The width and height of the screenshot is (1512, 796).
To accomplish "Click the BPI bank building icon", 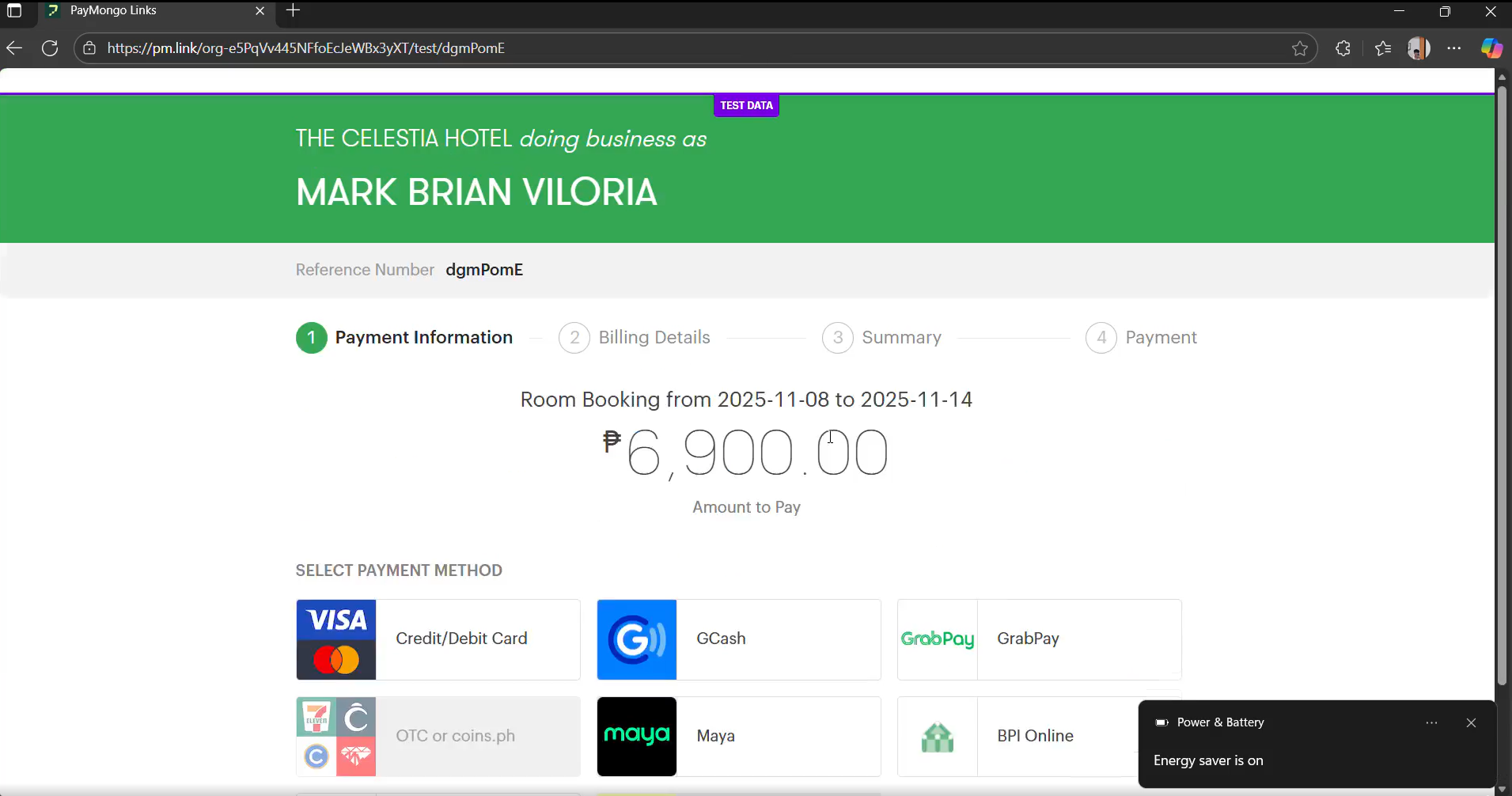I will pyautogui.click(x=938, y=737).
